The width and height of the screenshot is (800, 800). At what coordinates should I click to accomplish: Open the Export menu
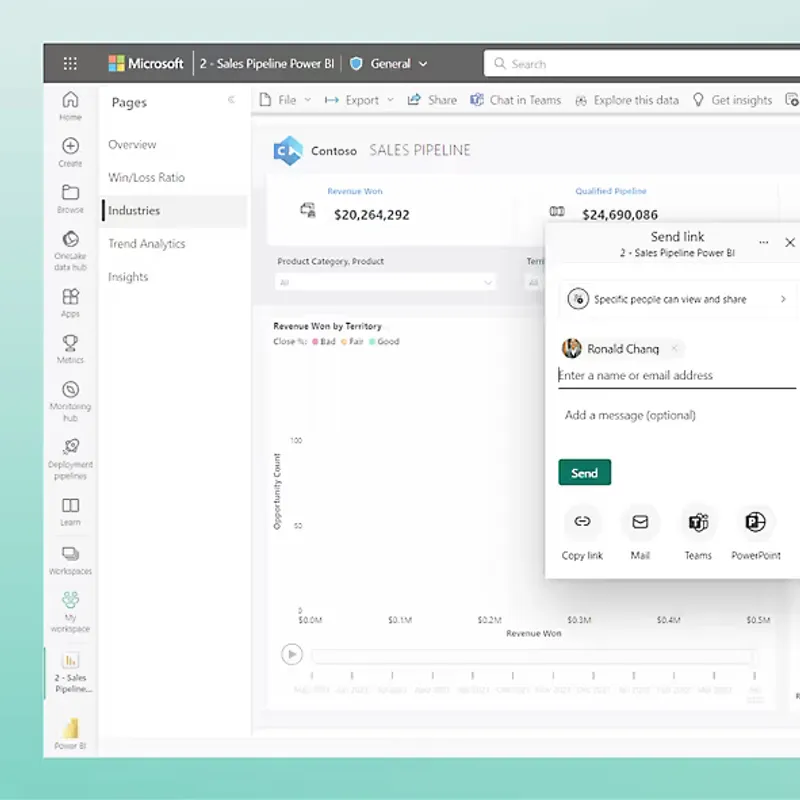coord(359,100)
